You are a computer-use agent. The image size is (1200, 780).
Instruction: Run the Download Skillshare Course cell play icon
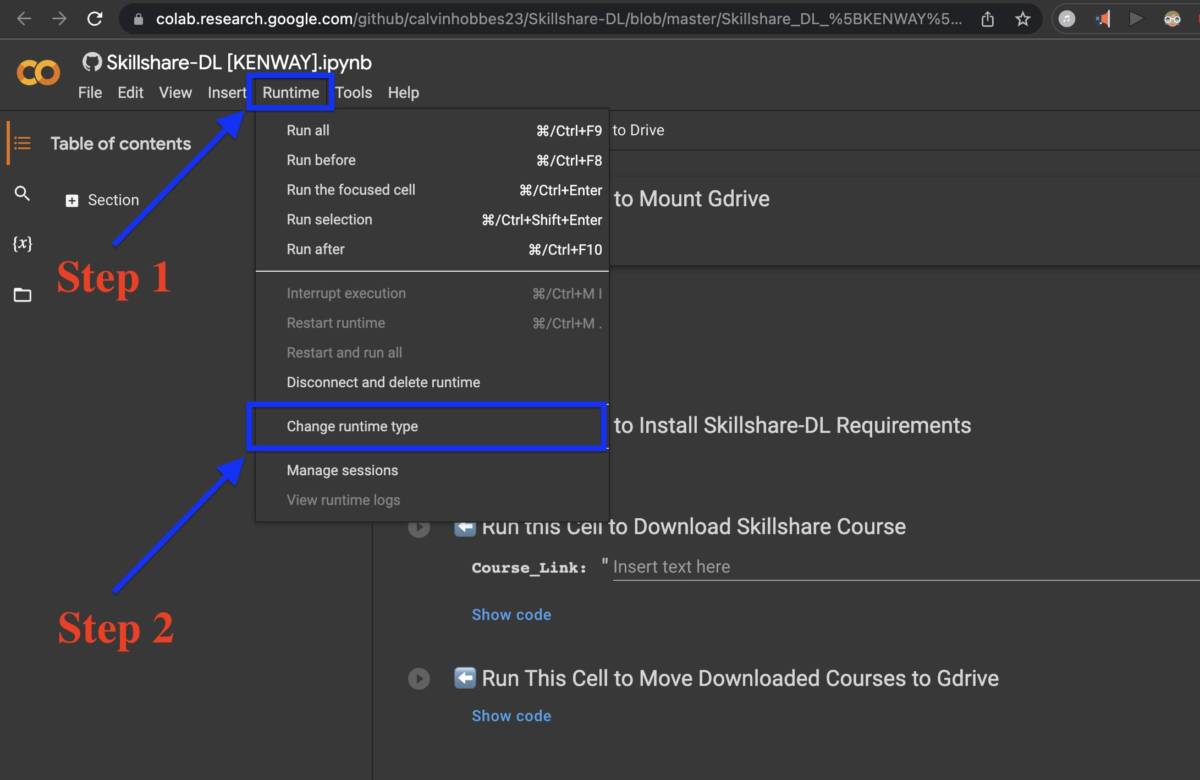(x=418, y=527)
